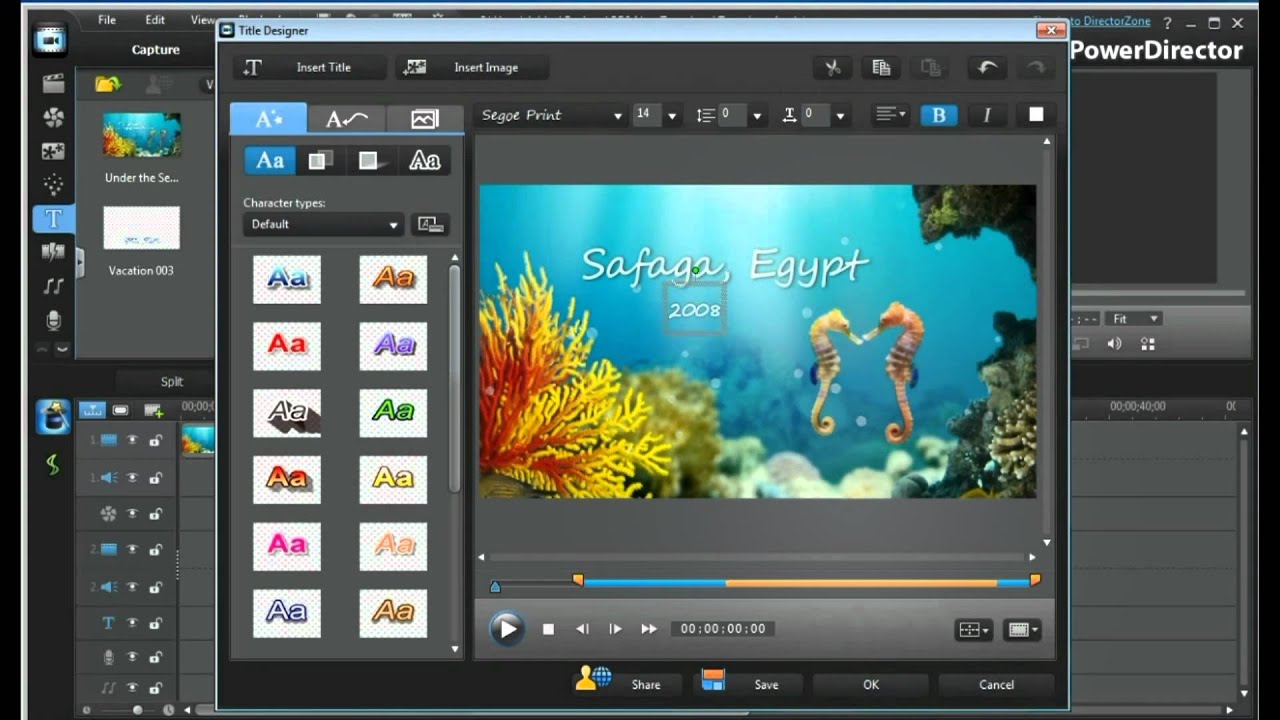Open the text alignment dropdown
The width and height of the screenshot is (1280, 720).
pyautogui.click(x=890, y=115)
